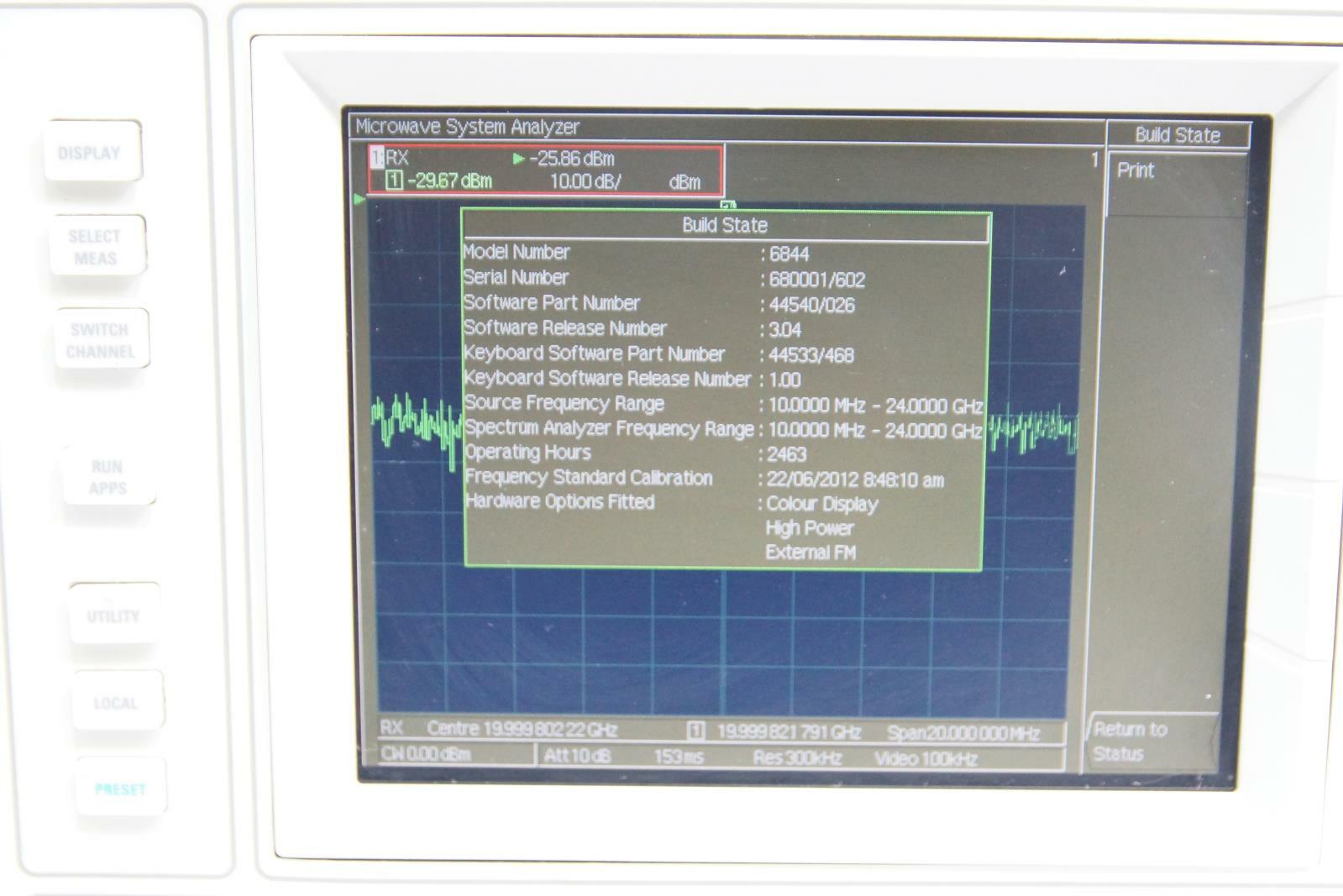
Task: Click the Build State dialog title
Action: pyautogui.click(x=725, y=225)
